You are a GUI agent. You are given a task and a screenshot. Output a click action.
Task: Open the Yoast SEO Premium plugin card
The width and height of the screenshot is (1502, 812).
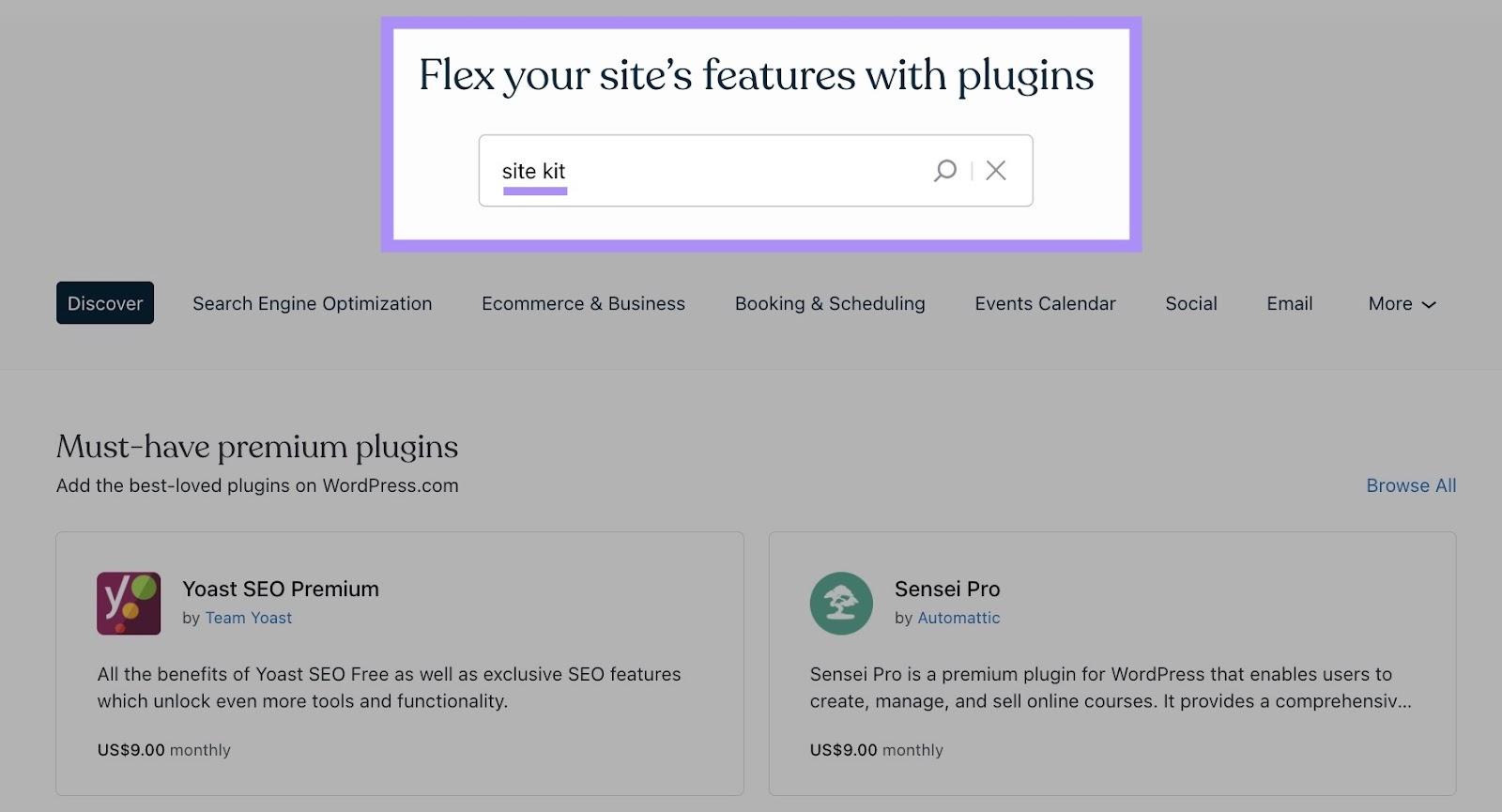pos(400,662)
